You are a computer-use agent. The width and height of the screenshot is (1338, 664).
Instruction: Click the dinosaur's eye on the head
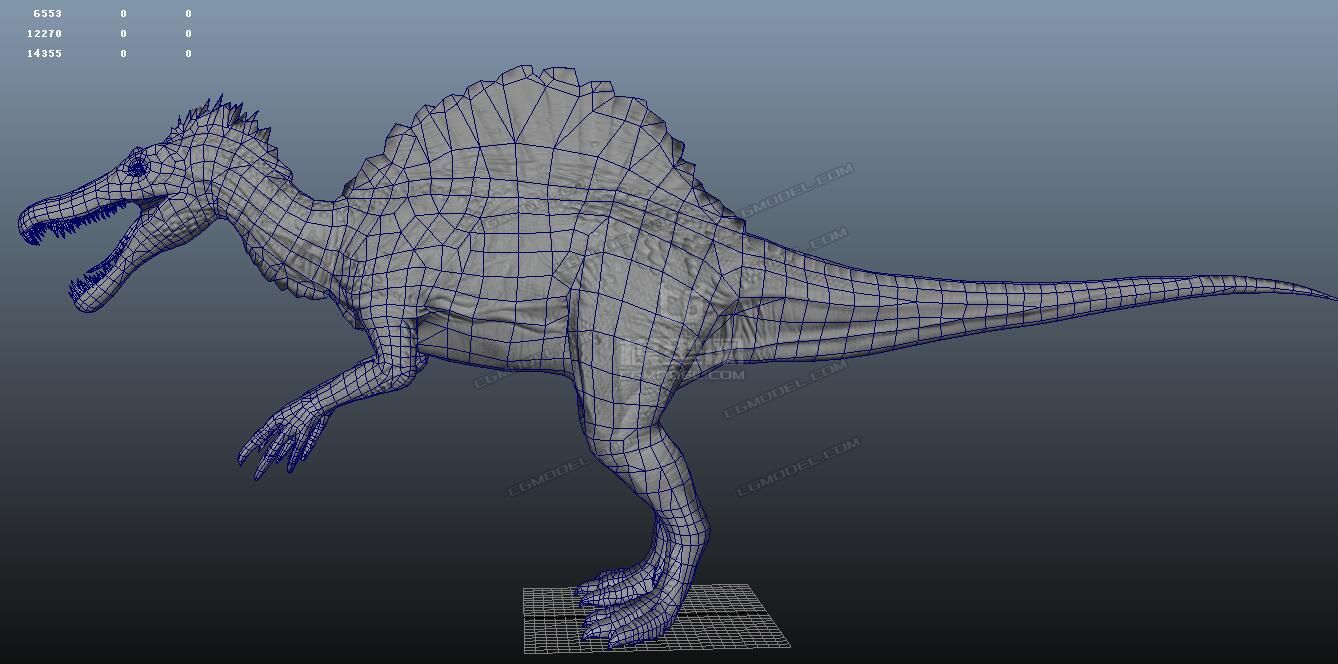[x=136, y=165]
